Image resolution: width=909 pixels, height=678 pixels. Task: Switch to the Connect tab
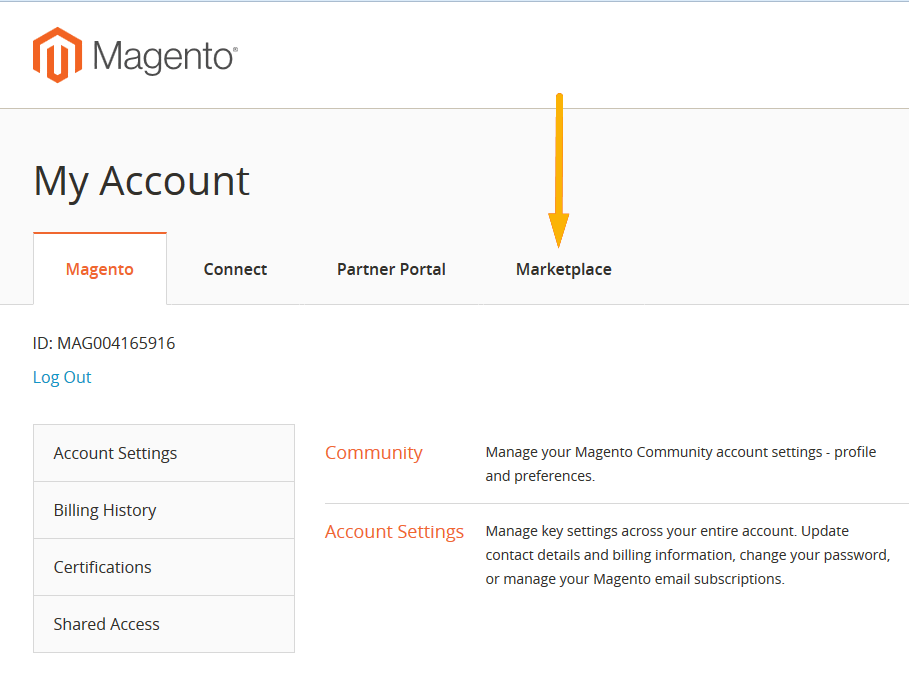point(235,269)
